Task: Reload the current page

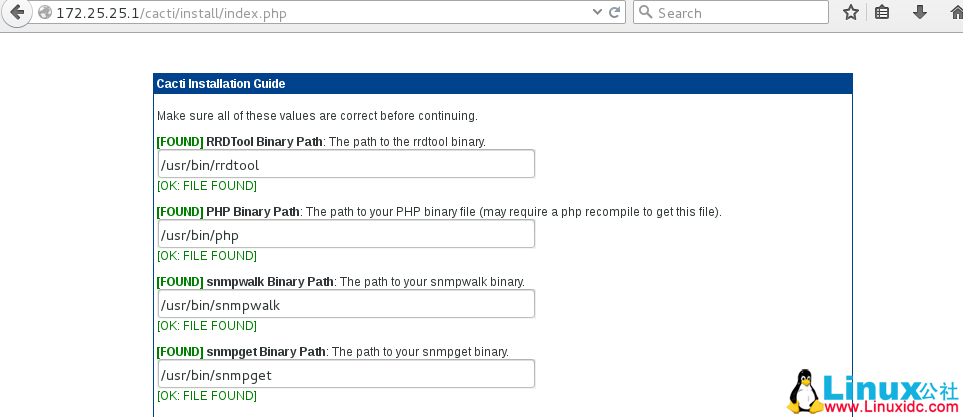Action: tap(616, 13)
